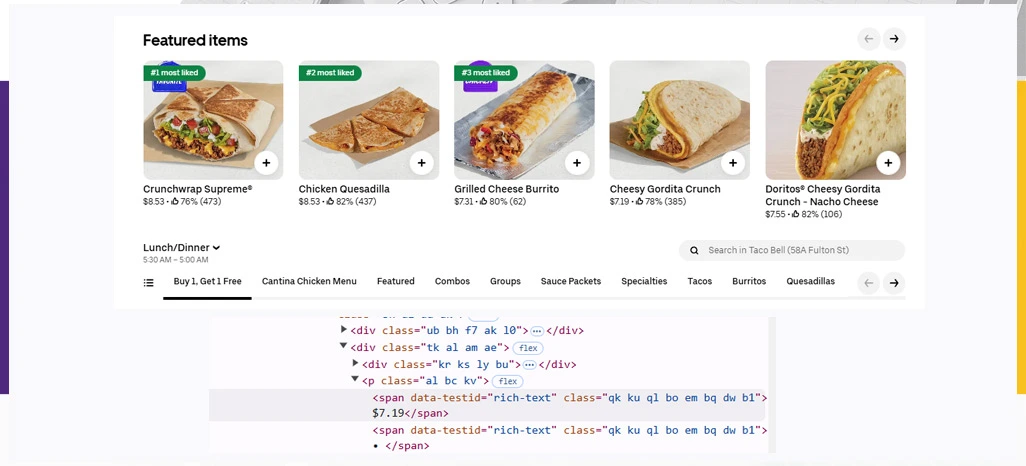Click price text $7.19 • 78% (385)
The width and height of the screenshot is (1026, 466).
tap(648, 202)
